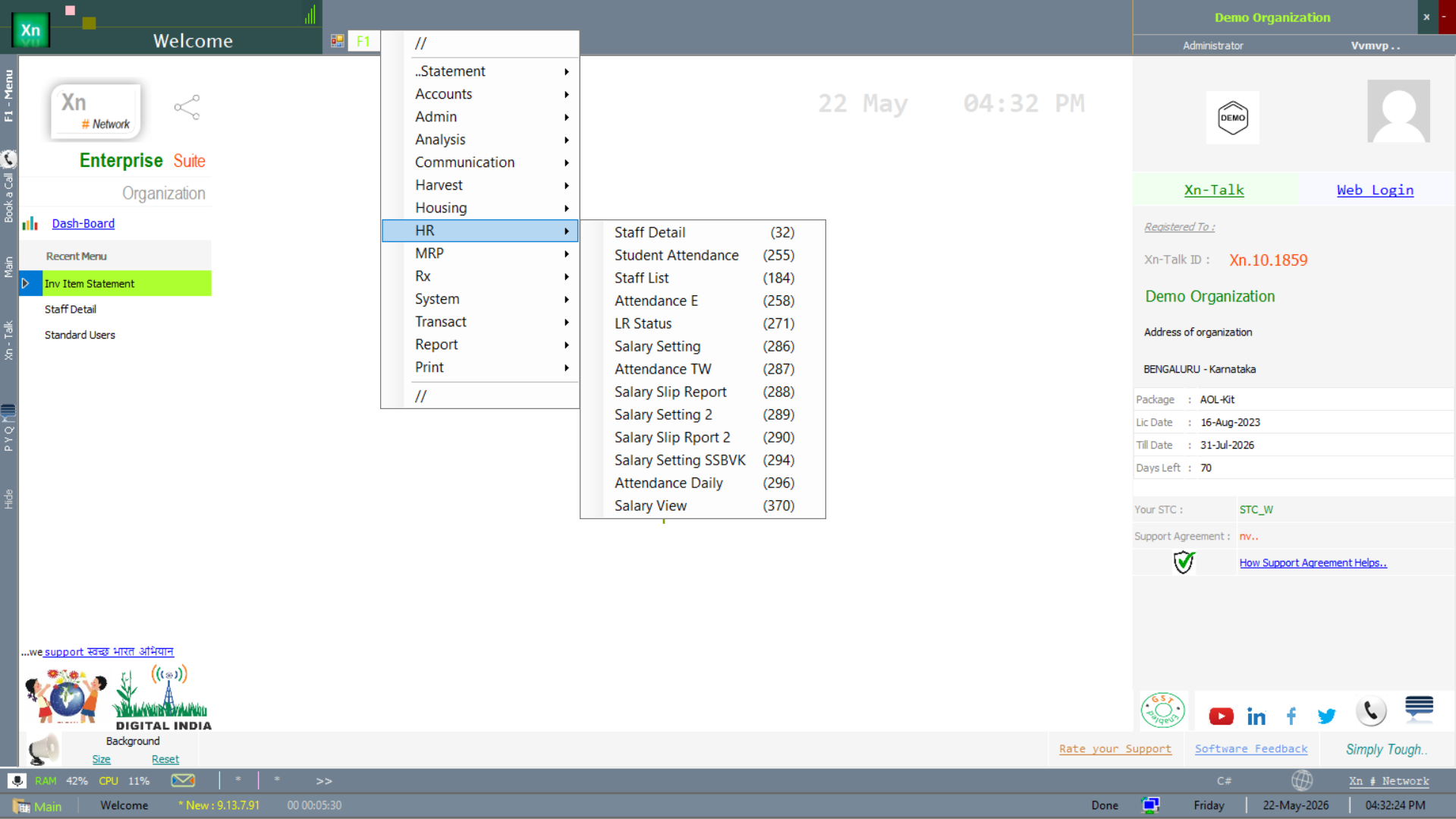
Task: Open LR Status (271)
Action: (703, 323)
